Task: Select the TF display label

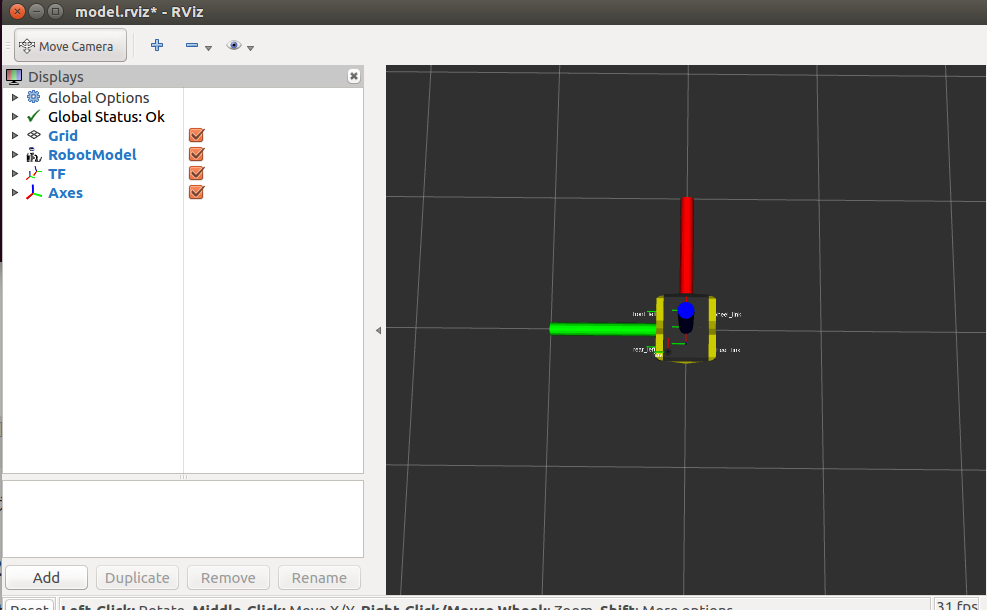Action: pos(57,174)
